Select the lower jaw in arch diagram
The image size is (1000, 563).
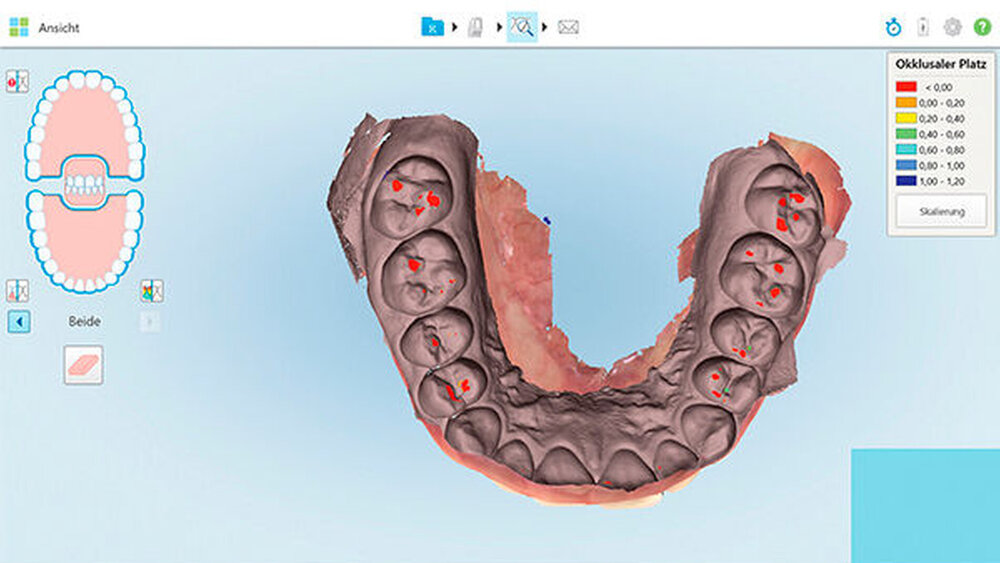point(84,245)
